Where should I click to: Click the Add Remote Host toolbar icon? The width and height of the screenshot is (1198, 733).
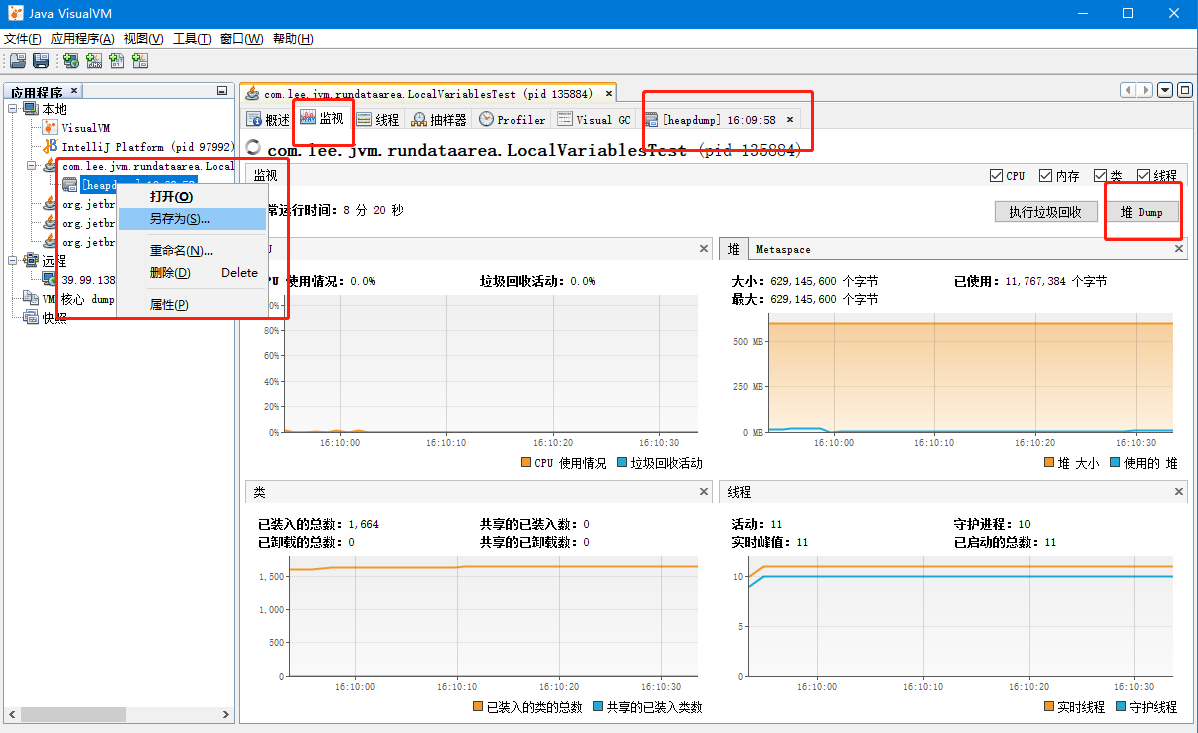click(x=70, y=60)
